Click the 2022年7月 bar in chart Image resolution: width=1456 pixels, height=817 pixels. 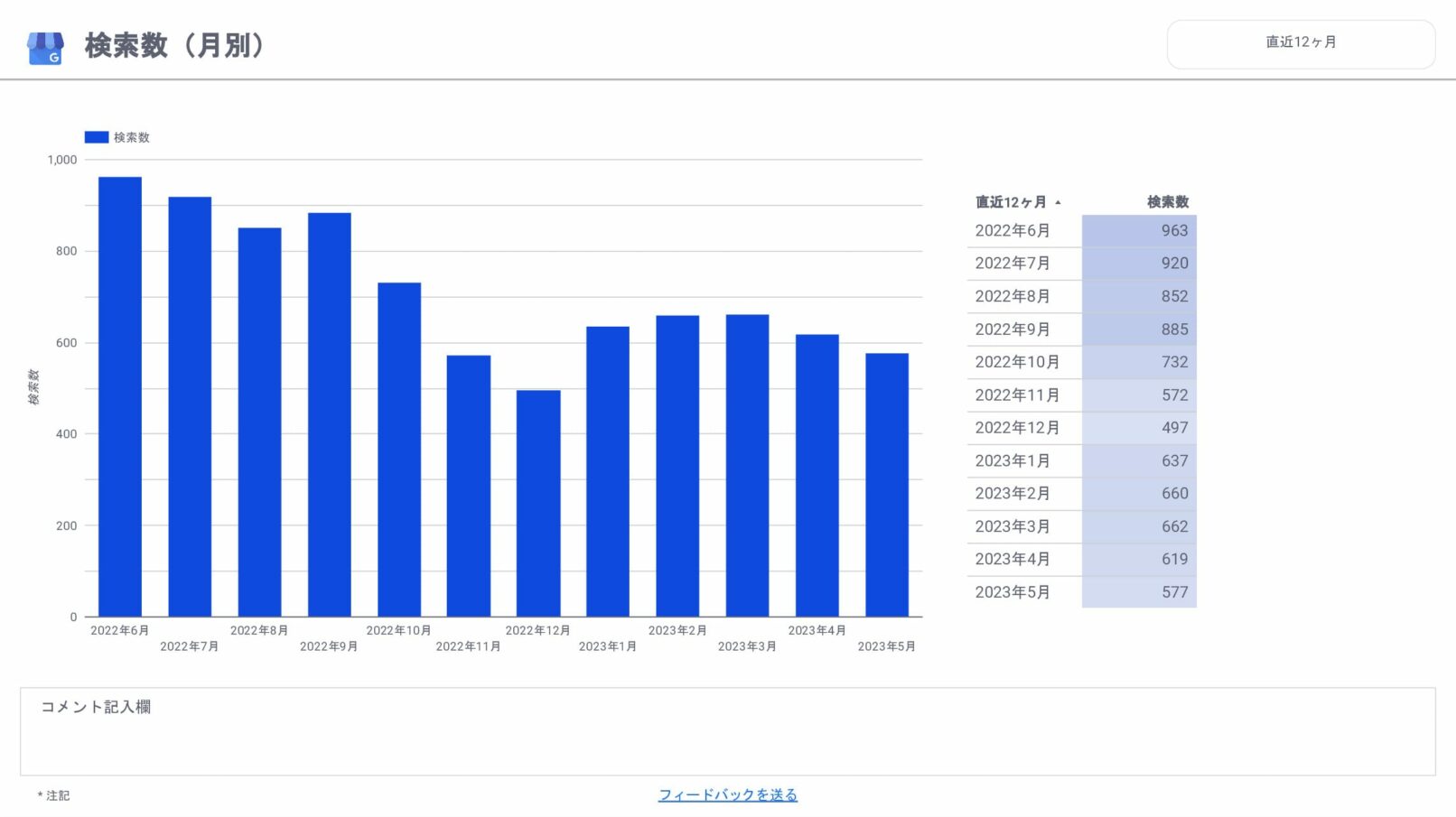[x=190, y=406]
